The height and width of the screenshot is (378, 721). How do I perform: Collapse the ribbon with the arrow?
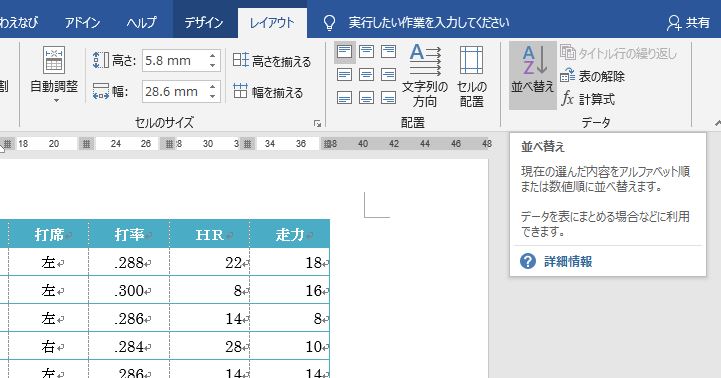pyautogui.click(x=717, y=123)
